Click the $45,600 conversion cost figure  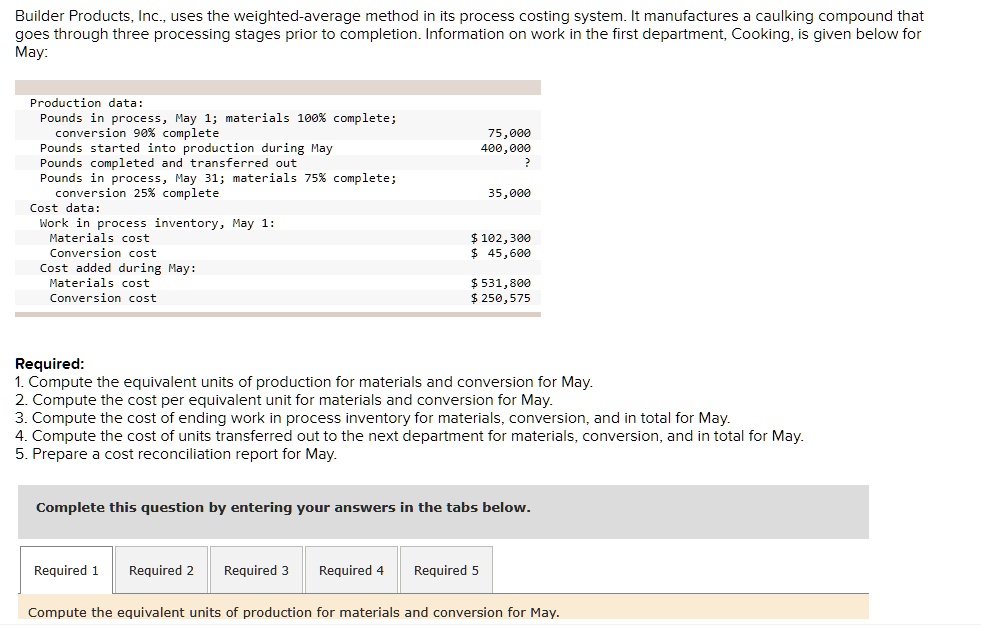[501, 253]
